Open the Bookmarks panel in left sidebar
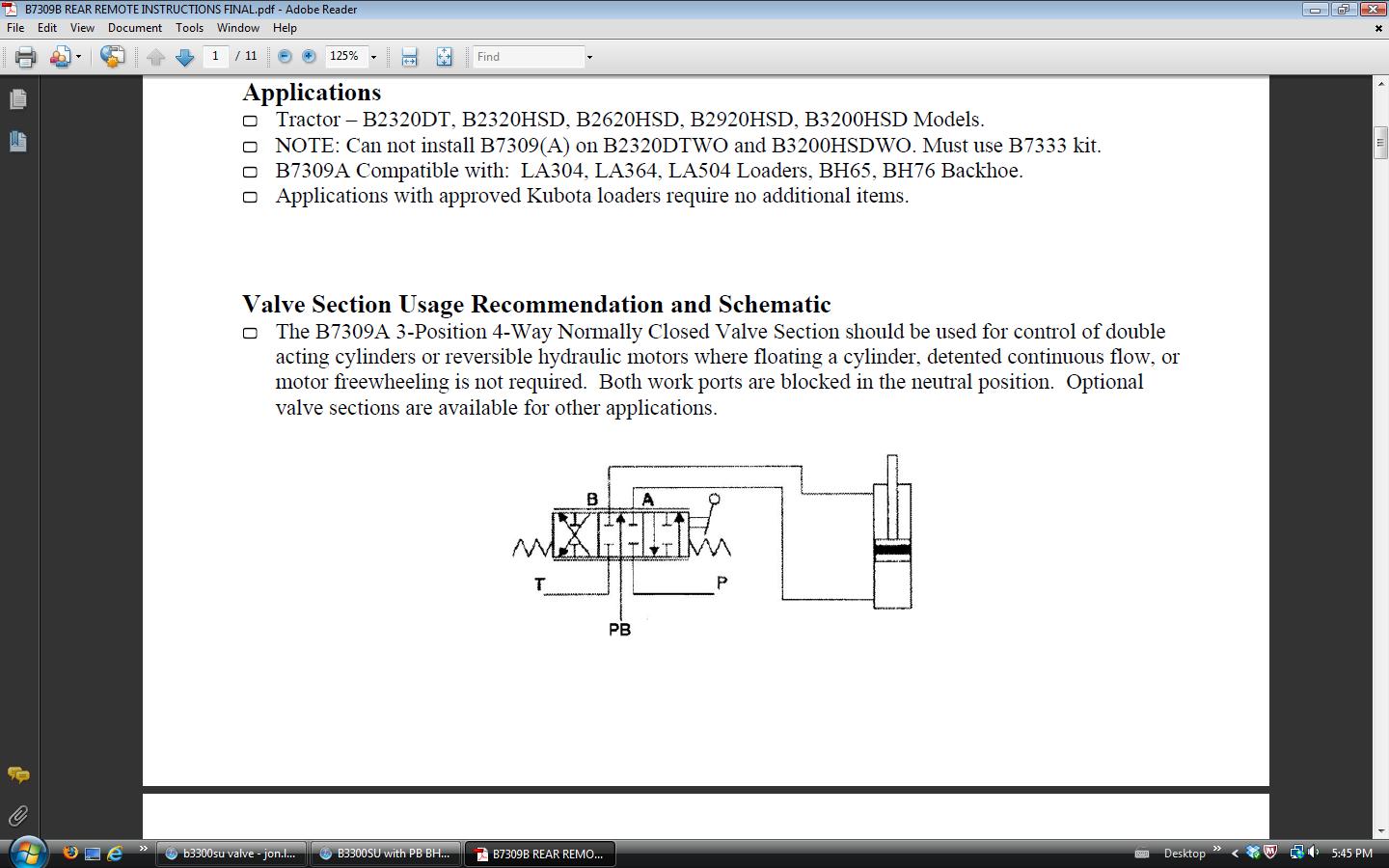This screenshot has height=868, width=1389. pyautogui.click(x=18, y=142)
